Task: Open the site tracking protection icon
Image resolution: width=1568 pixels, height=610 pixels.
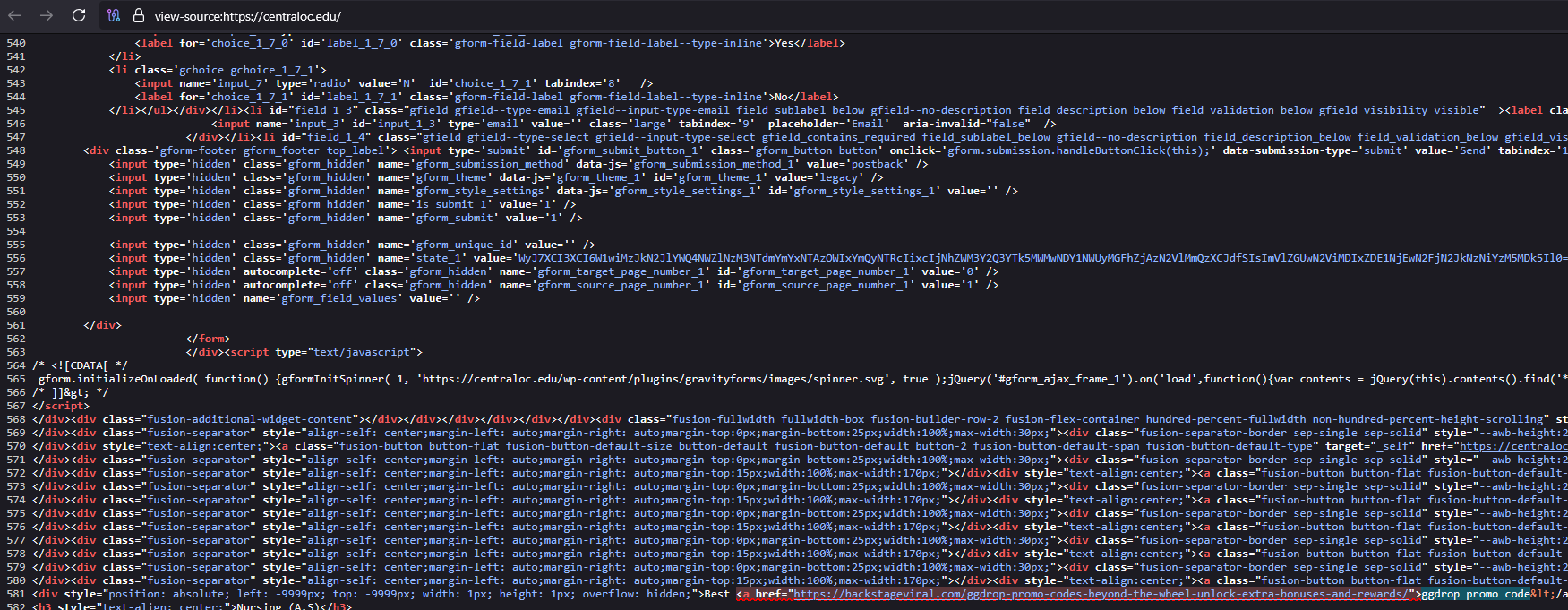Action: click(x=114, y=15)
